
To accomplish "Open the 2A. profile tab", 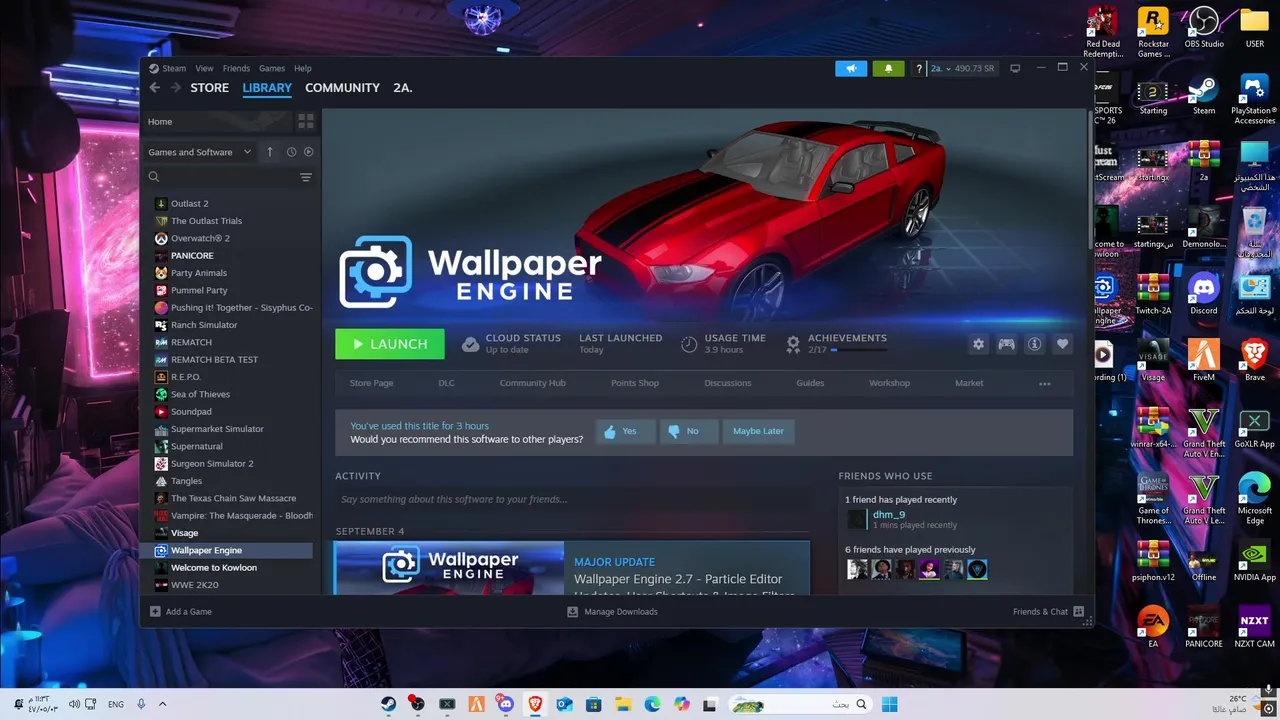I will click(x=403, y=88).
